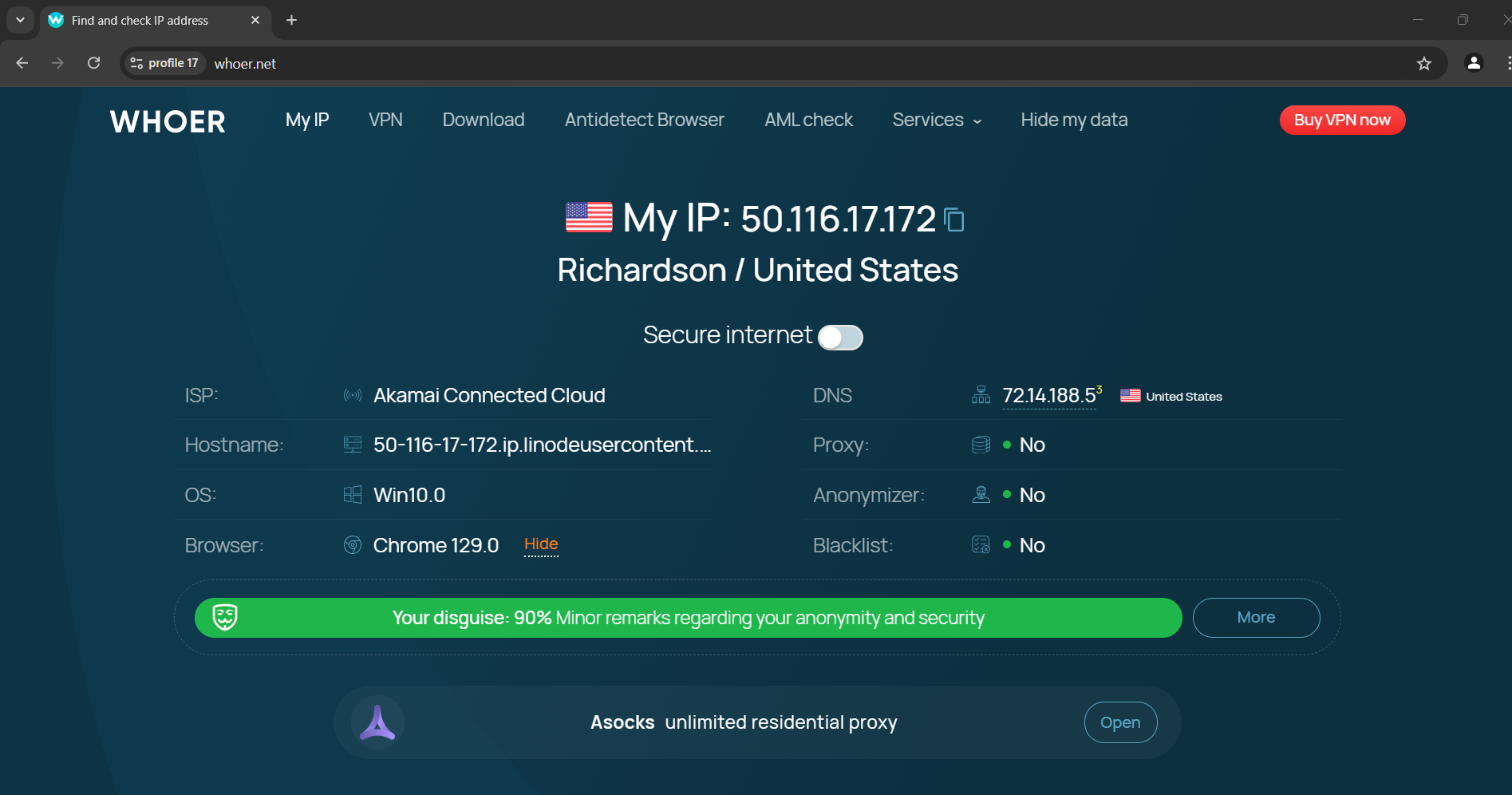Click the Richardson / United States location text
The width and height of the screenshot is (1512, 795).
click(757, 270)
